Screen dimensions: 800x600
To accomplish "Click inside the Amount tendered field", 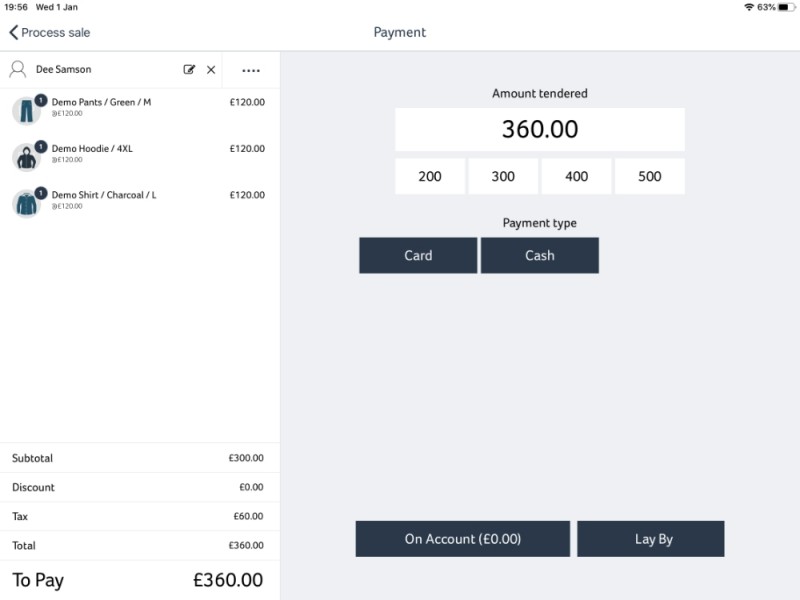I will [539, 129].
